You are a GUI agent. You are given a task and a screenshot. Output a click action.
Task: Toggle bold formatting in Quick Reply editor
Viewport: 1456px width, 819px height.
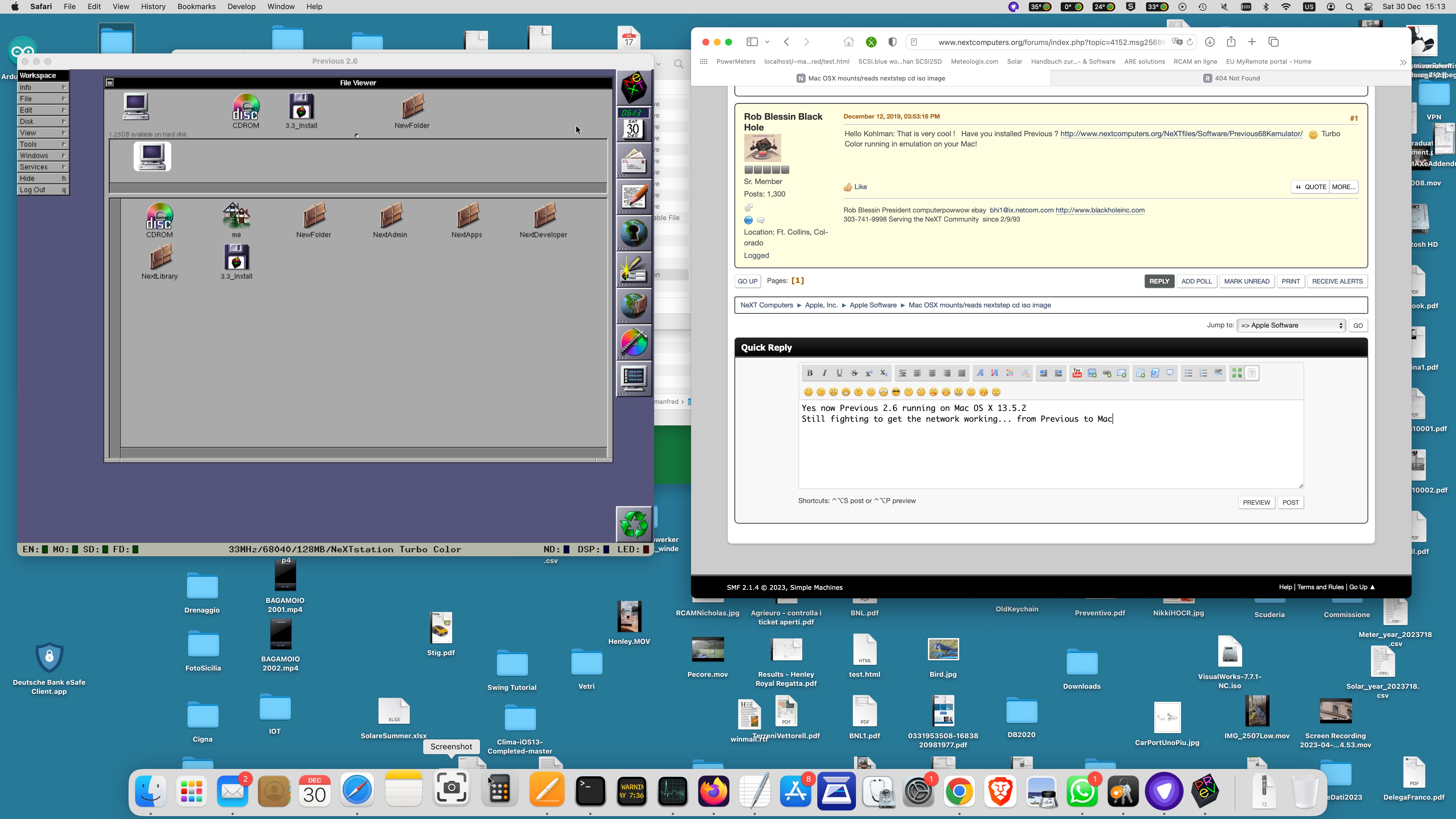[809, 373]
